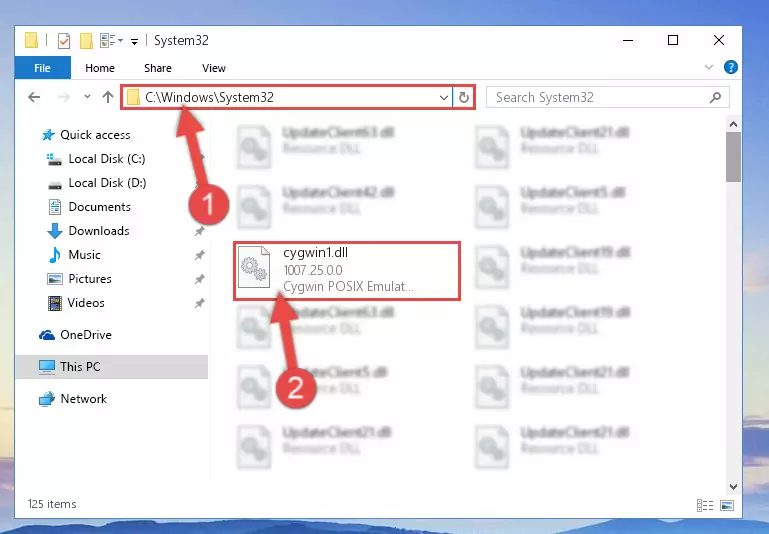Viewport: 769px width, 534px height.
Task: Switch to the Share ribbon tab
Action: pyautogui.click(x=158, y=68)
